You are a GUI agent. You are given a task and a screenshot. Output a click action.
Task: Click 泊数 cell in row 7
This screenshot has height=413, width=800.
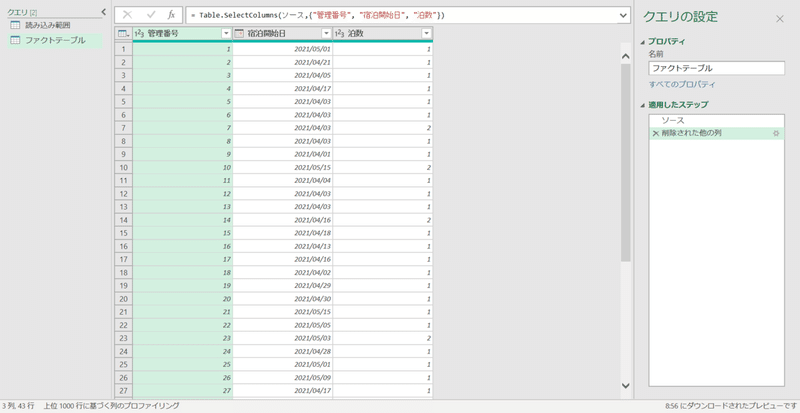[383, 128]
